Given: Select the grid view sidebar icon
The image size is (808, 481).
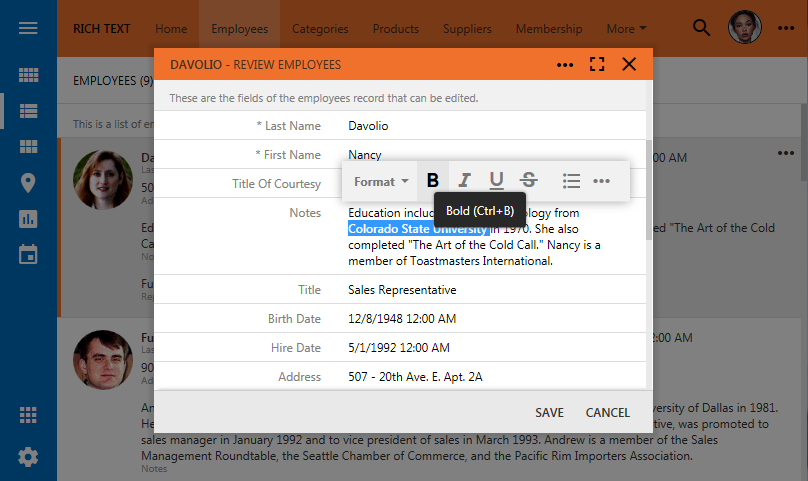Looking at the screenshot, I should (28, 75).
